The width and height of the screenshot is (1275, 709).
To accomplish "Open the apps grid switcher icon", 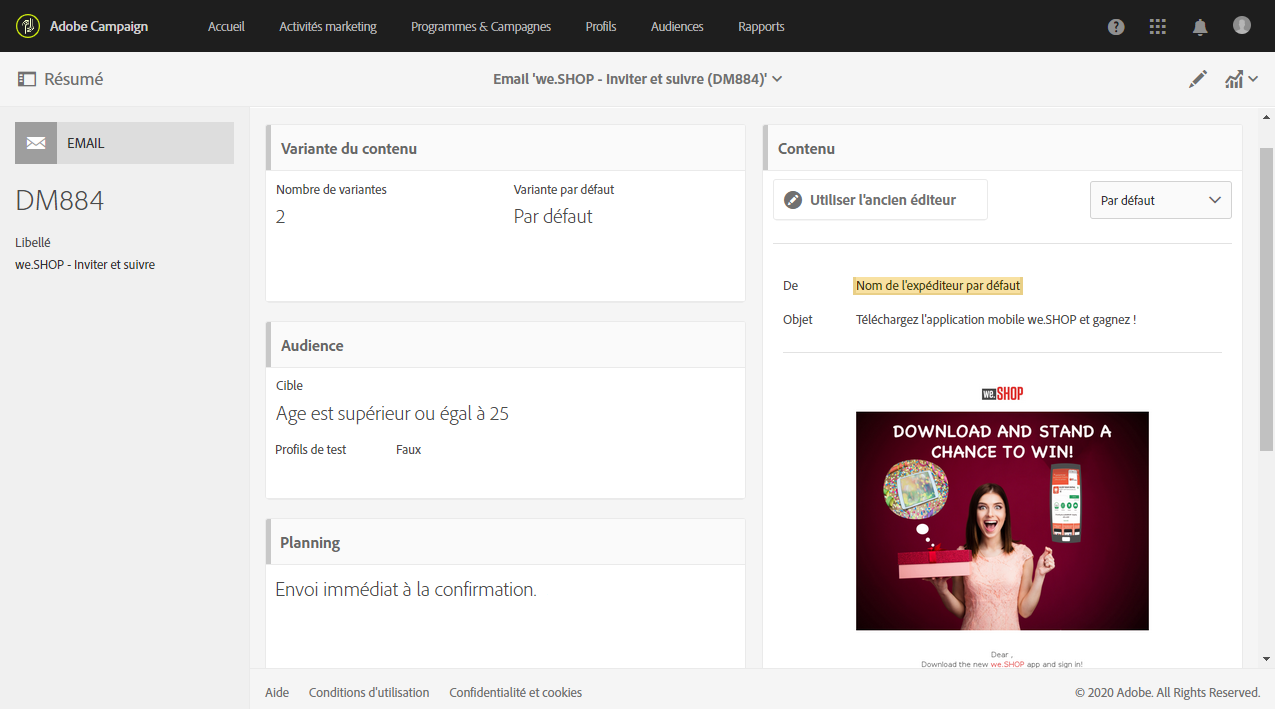I will point(1158,27).
